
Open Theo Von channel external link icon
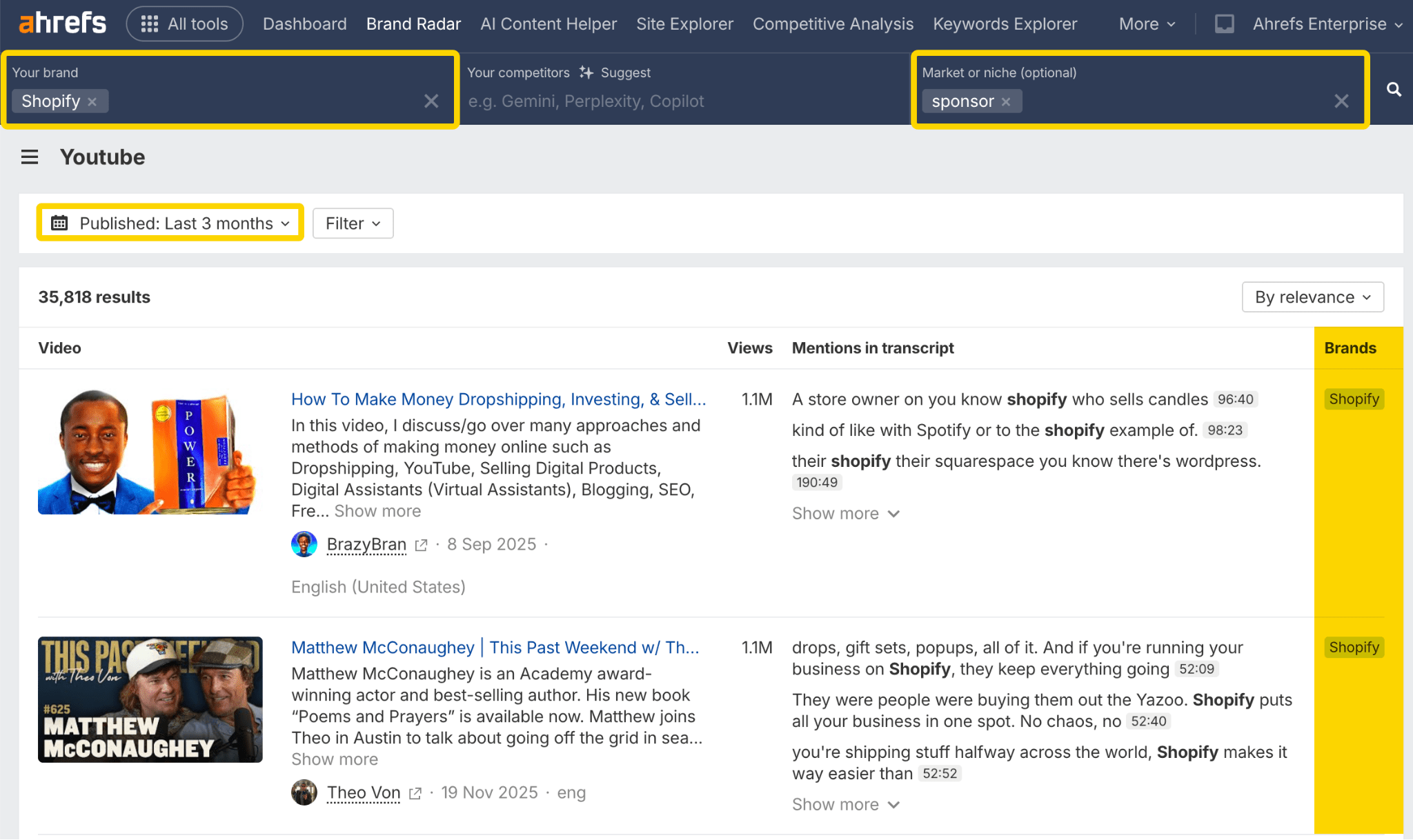click(415, 793)
